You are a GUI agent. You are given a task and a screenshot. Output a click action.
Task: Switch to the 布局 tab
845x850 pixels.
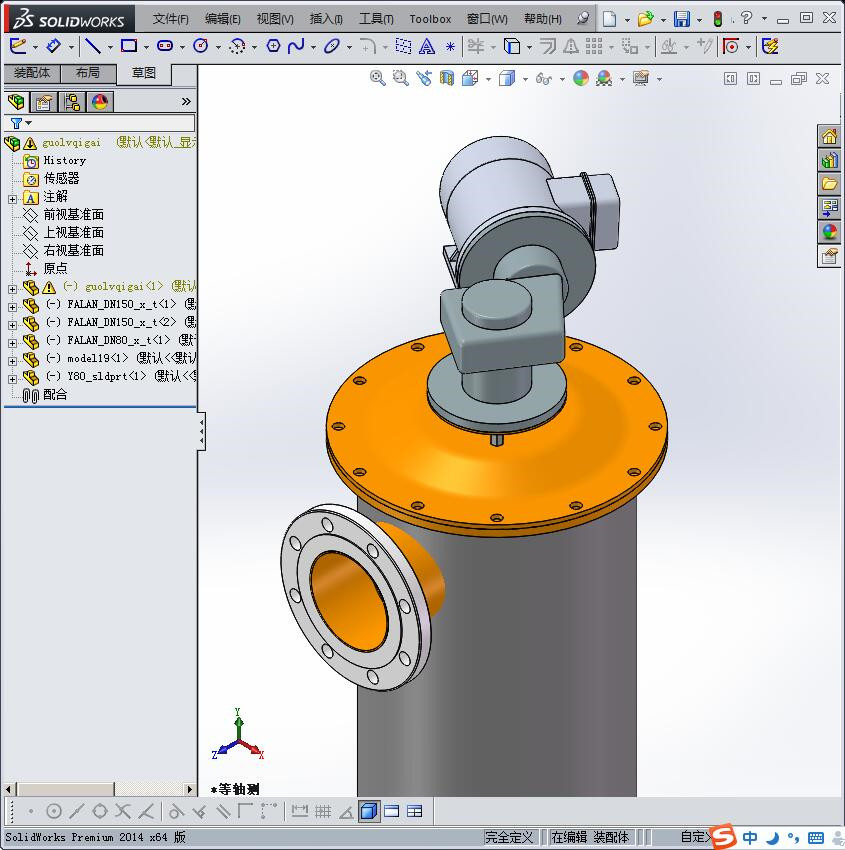click(88, 73)
